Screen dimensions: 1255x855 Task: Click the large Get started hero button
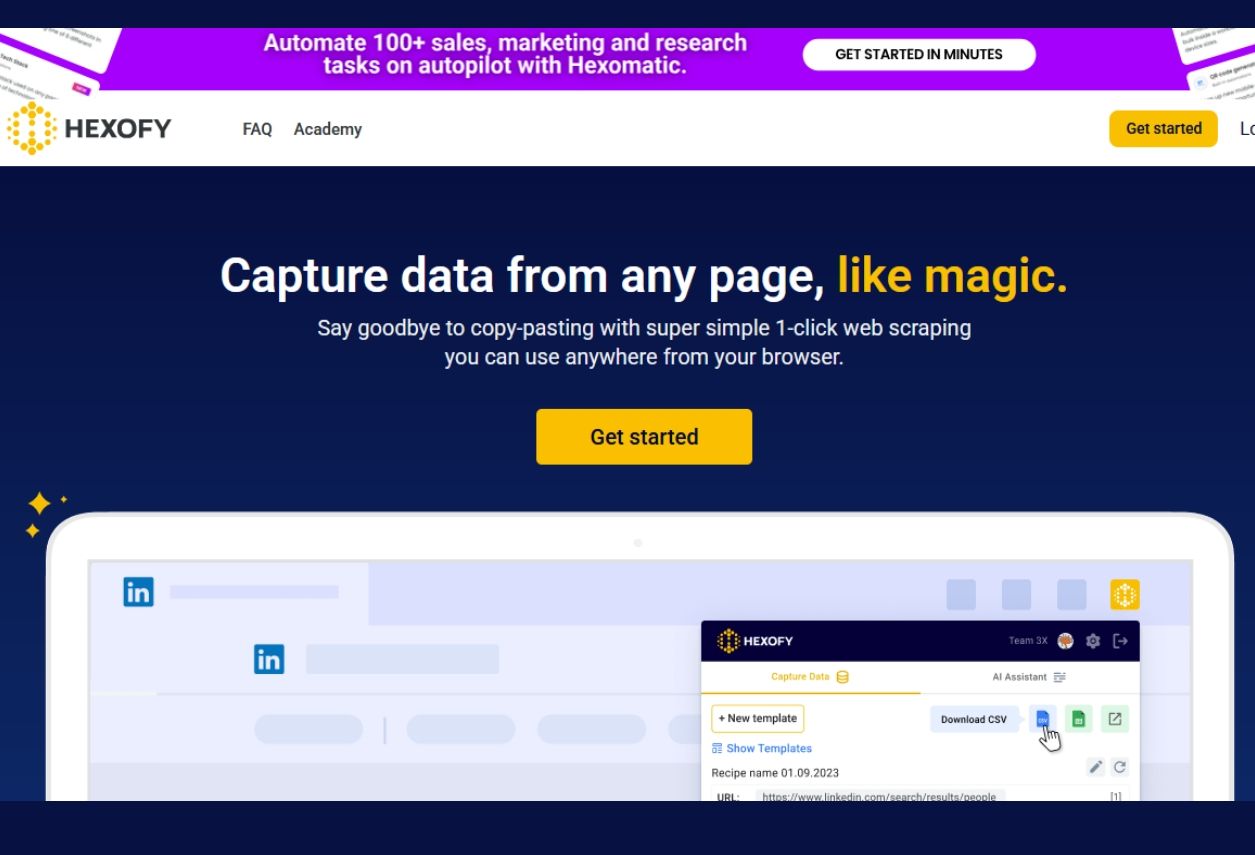click(644, 437)
